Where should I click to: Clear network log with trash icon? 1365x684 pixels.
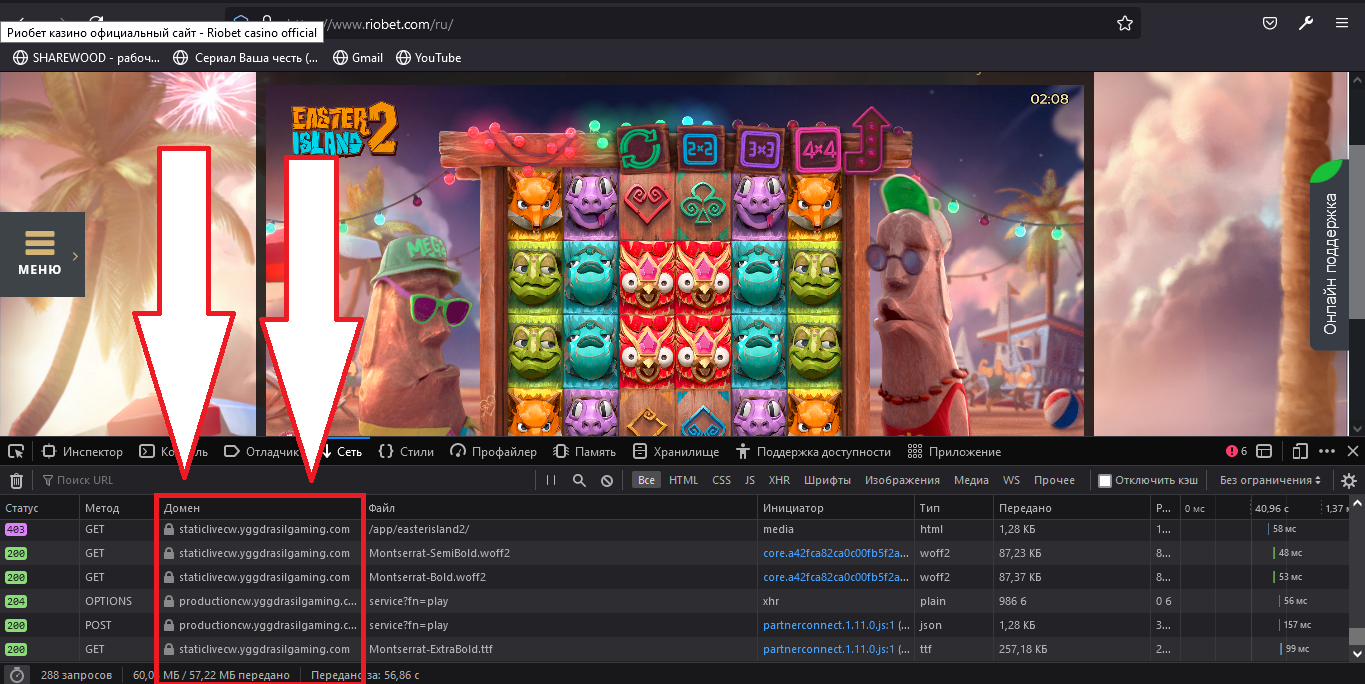click(16, 480)
